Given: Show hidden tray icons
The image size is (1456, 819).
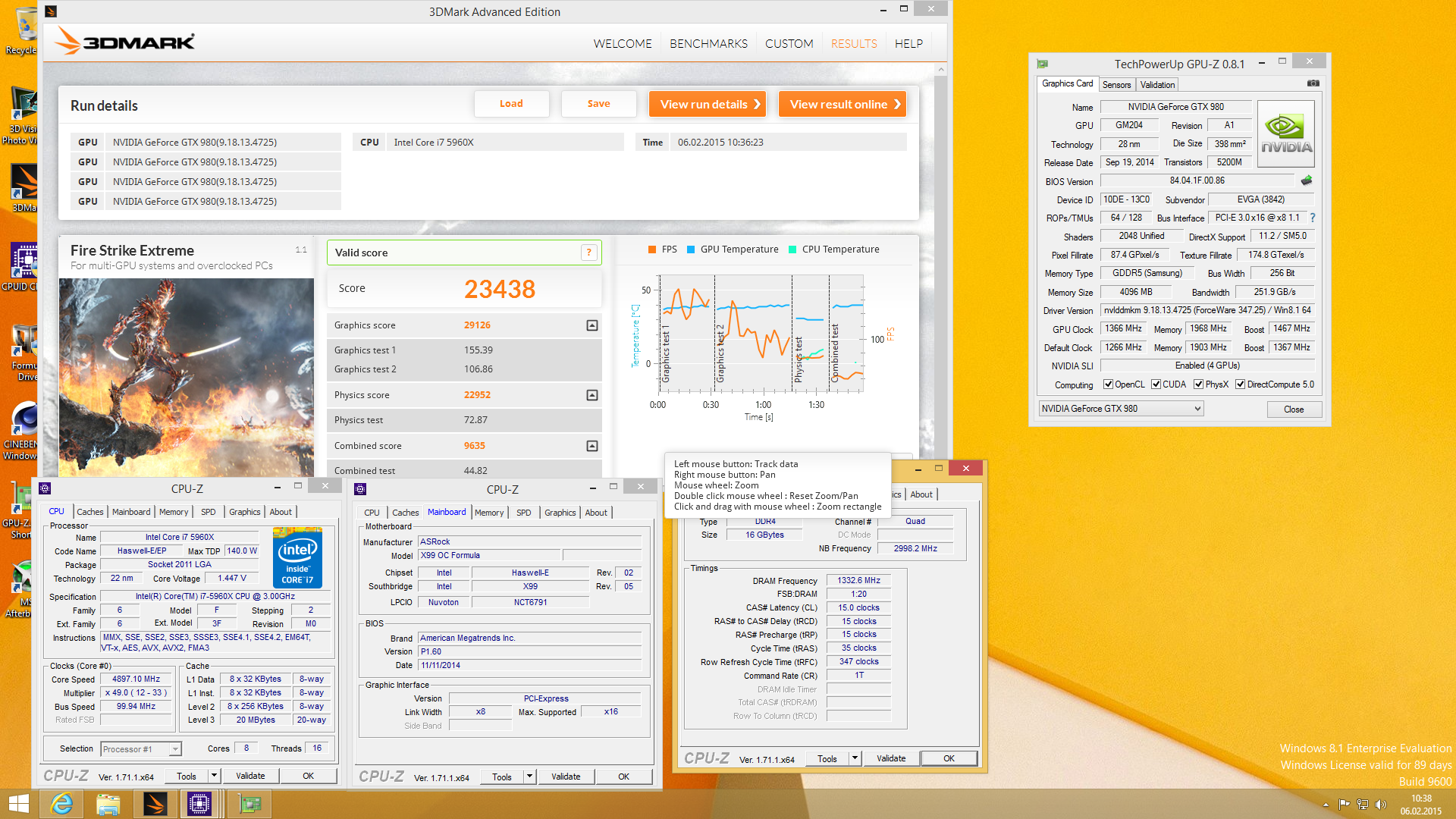Looking at the screenshot, I should coord(1325,805).
